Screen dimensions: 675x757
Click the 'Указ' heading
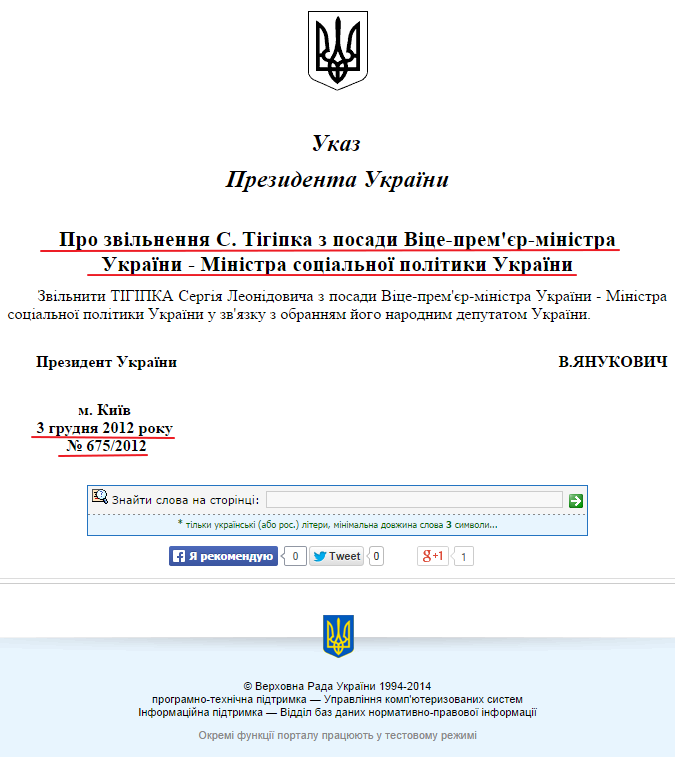[x=337, y=143]
